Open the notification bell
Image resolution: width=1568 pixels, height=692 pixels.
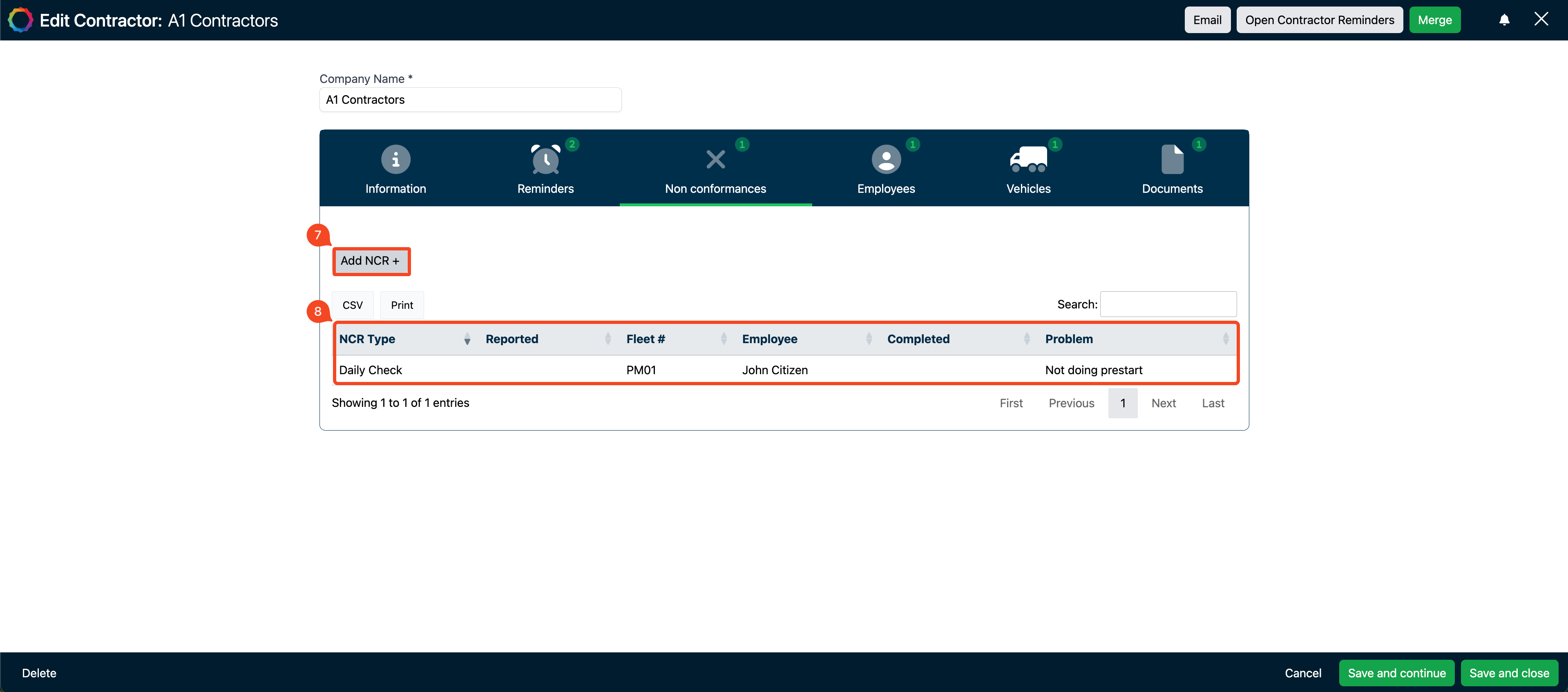click(1504, 20)
